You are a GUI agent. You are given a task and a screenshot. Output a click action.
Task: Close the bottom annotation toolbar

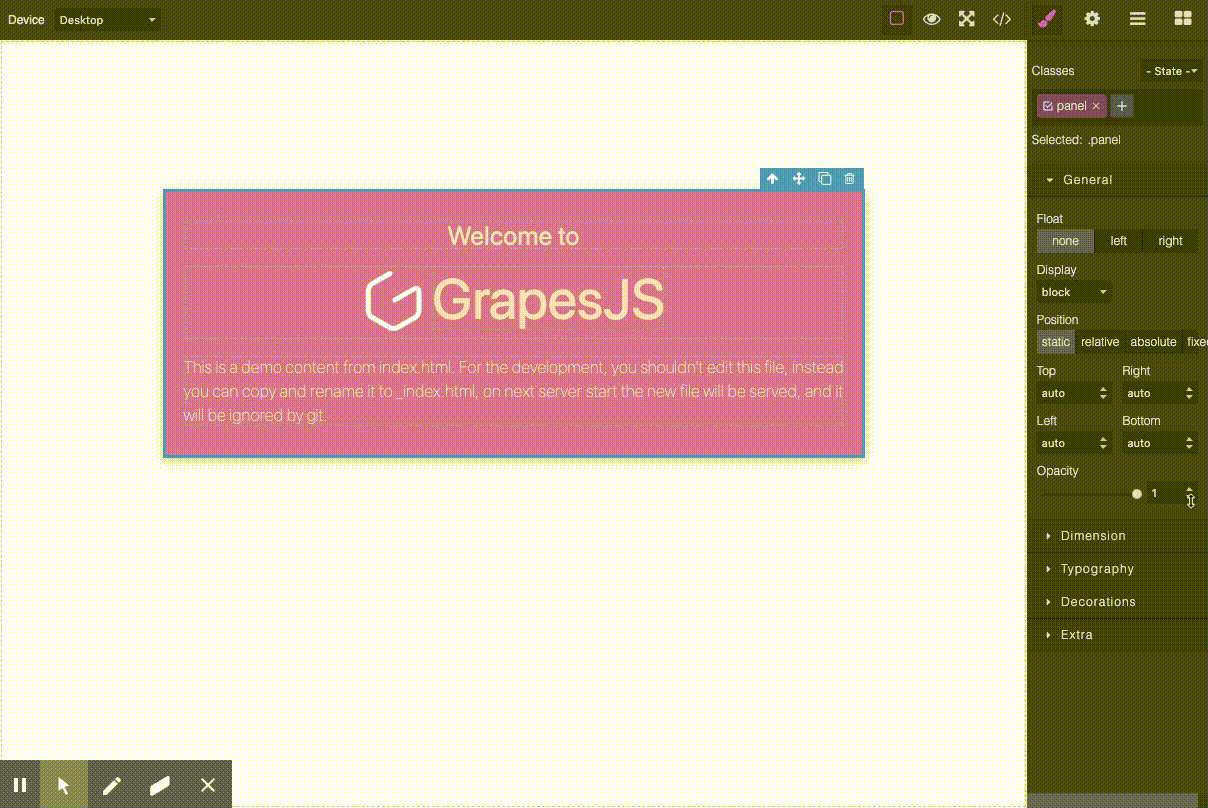coord(208,785)
